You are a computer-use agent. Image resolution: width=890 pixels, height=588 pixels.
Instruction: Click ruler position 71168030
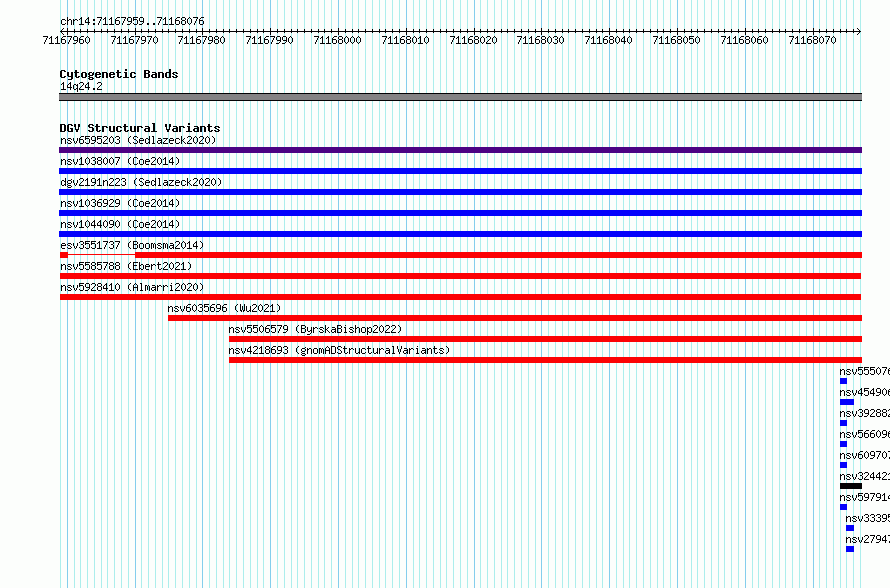(540, 40)
